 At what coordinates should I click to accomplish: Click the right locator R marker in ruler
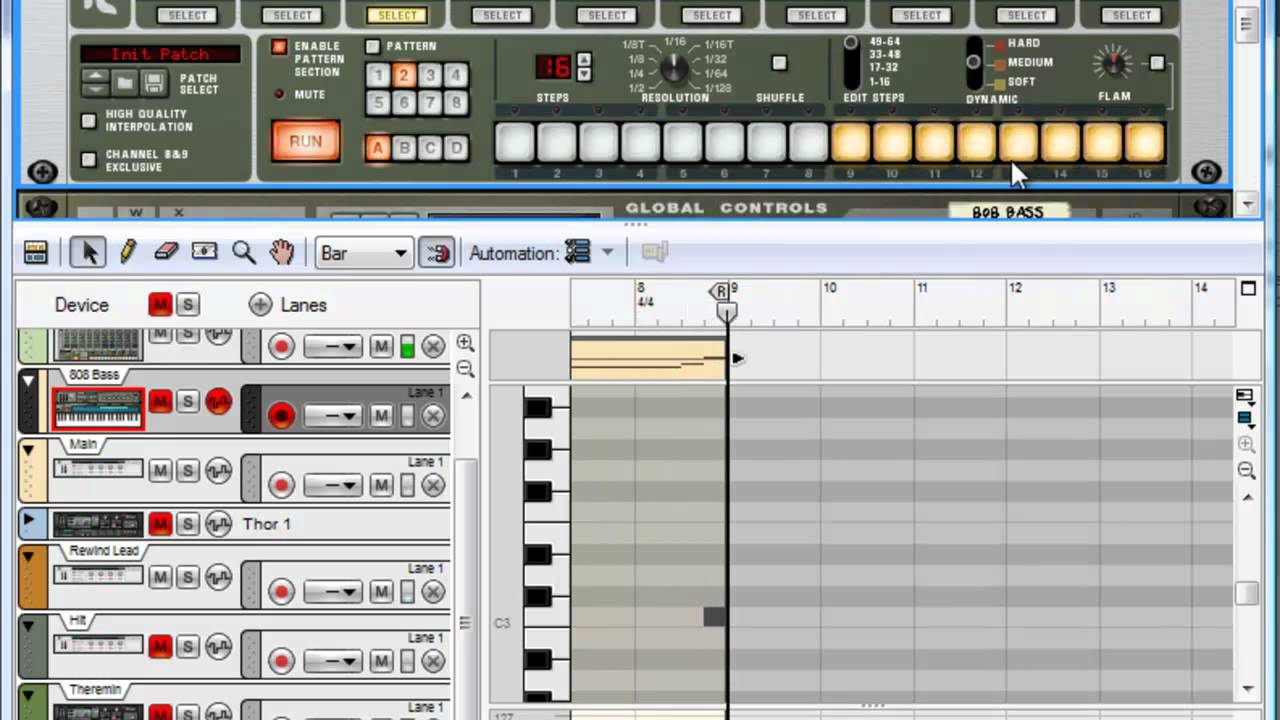pyautogui.click(x=720, y=291)
